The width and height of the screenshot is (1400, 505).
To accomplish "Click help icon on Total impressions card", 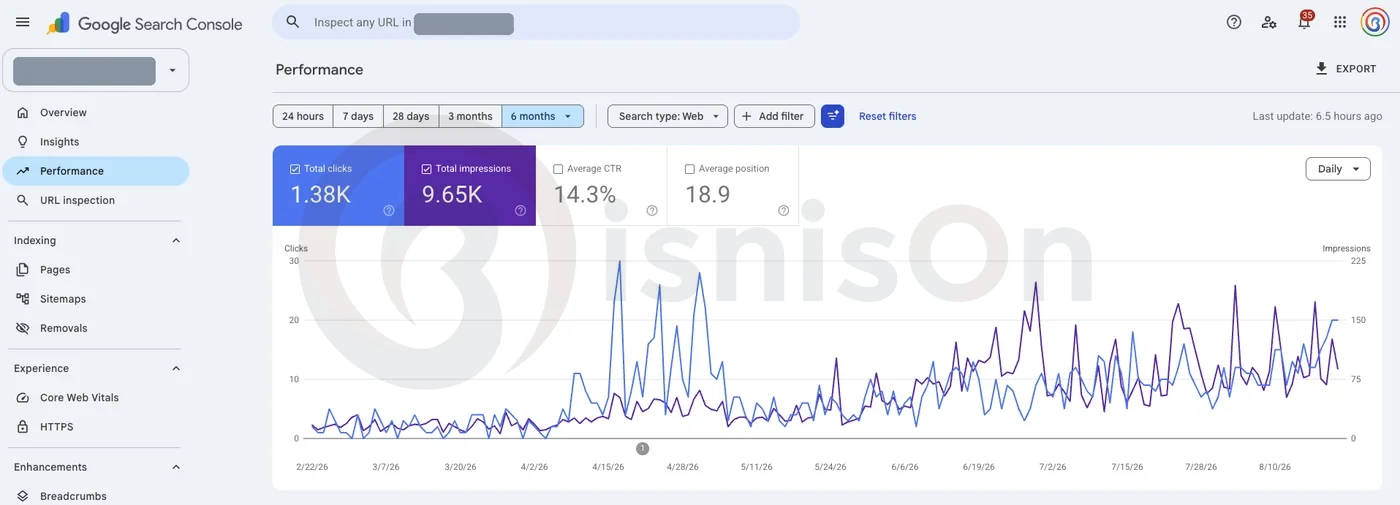I will [x=521, y=210].
